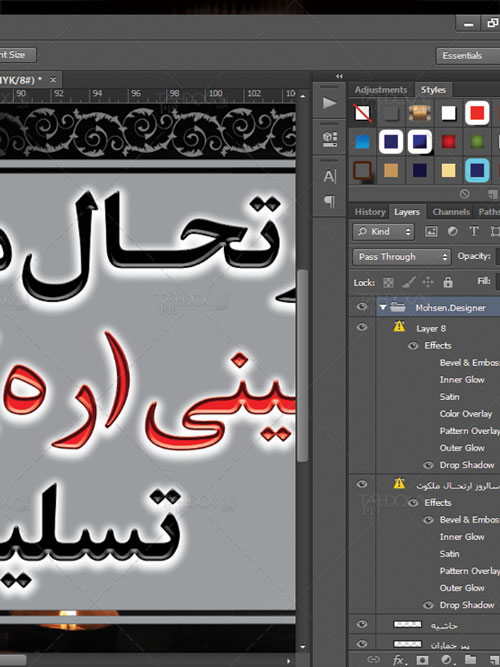Click the link layers icon
The width and height of the screenshot is (500, 667).
373,660
